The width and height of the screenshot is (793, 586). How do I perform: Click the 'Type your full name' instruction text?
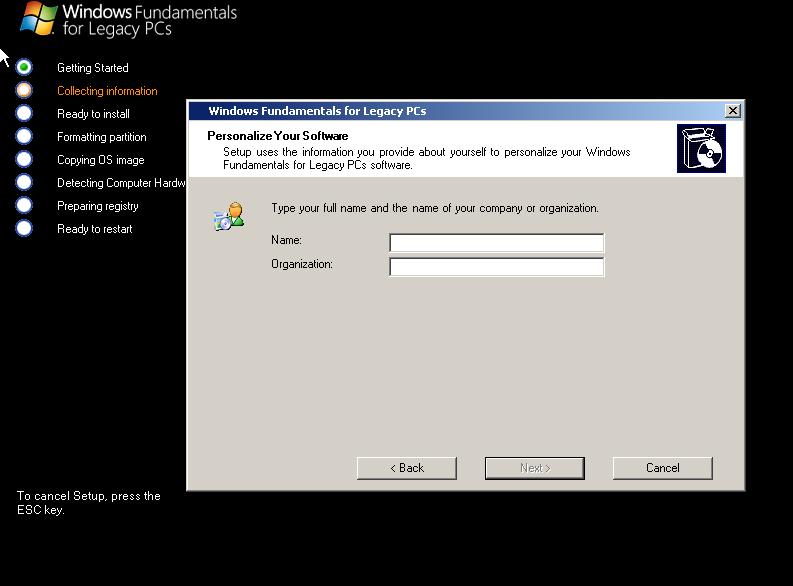(435, 208)
